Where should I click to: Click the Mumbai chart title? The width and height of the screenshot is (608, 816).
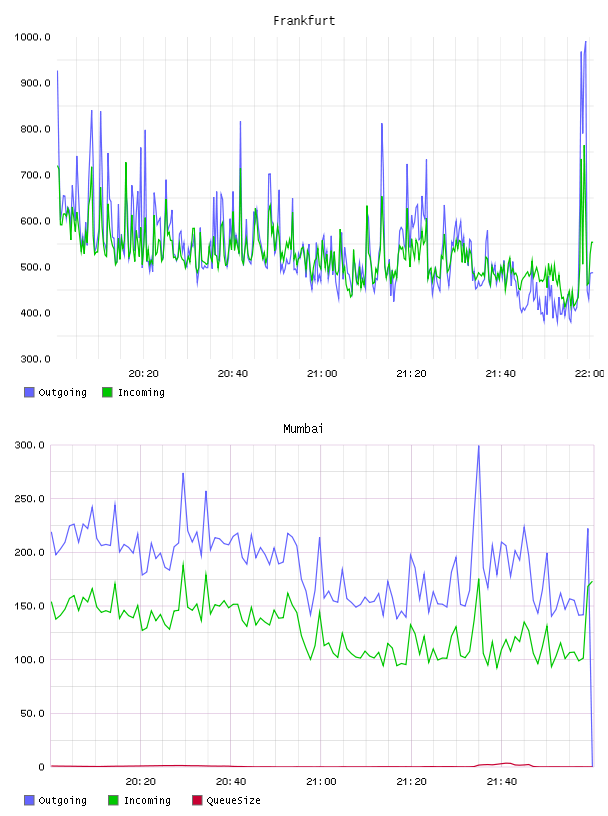tap(303, 429)
